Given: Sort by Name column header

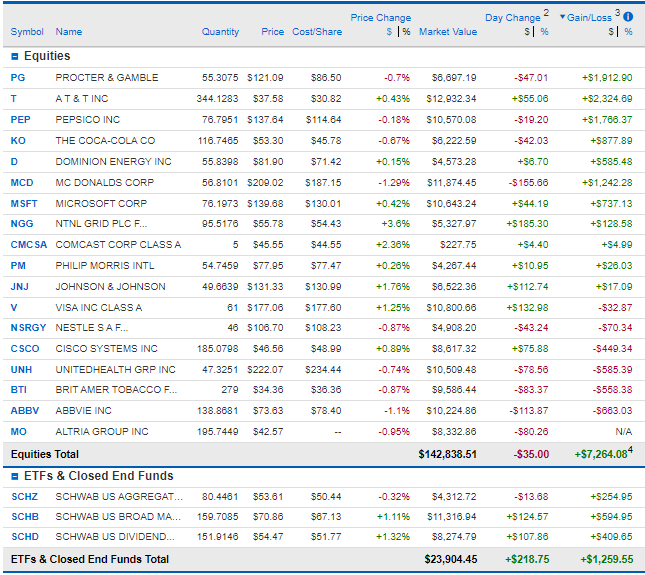Looking at the screenshot, I should [x=69, y=32].
